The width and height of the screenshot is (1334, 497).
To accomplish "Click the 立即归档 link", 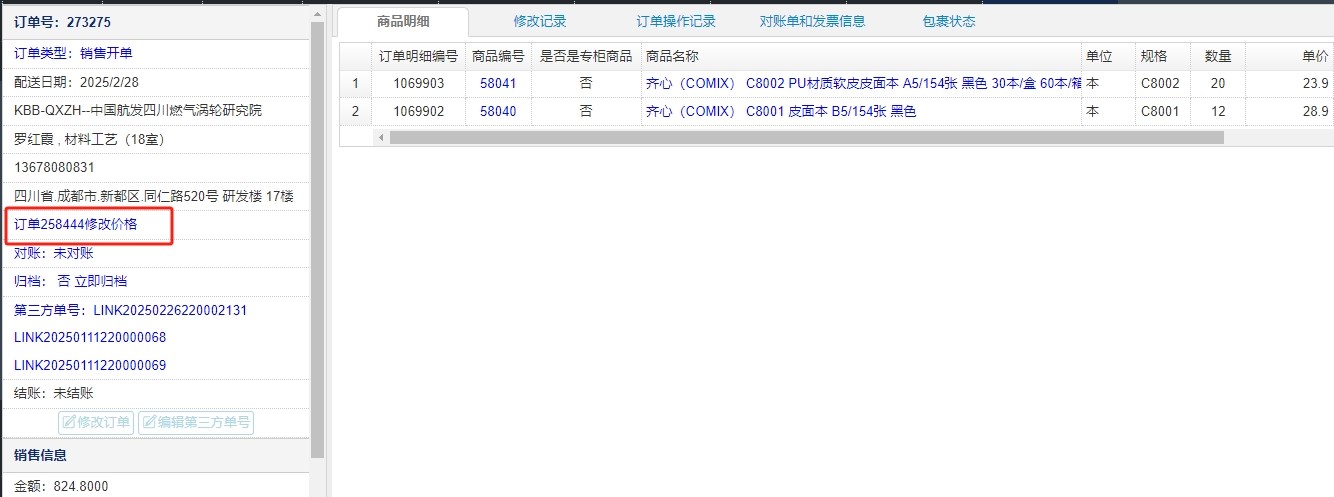I will pyautogui.click(x=101, y=282).
